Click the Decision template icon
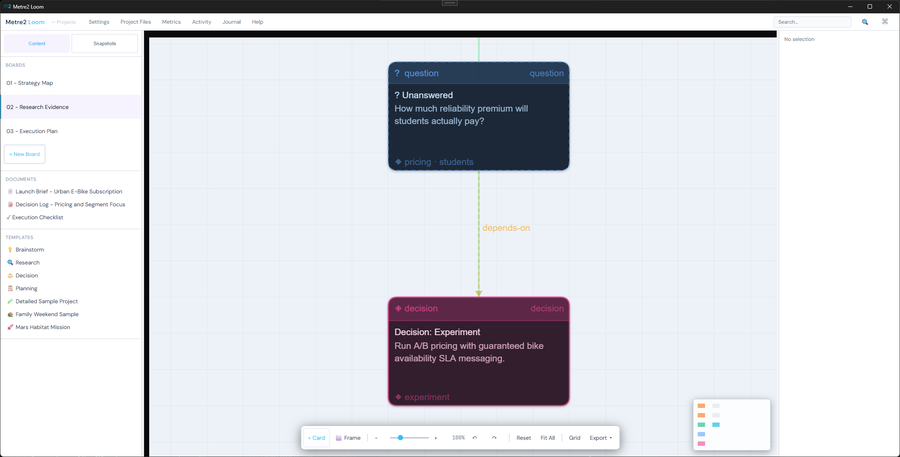This screenshot has height=457, width=900. click(10, 276)
